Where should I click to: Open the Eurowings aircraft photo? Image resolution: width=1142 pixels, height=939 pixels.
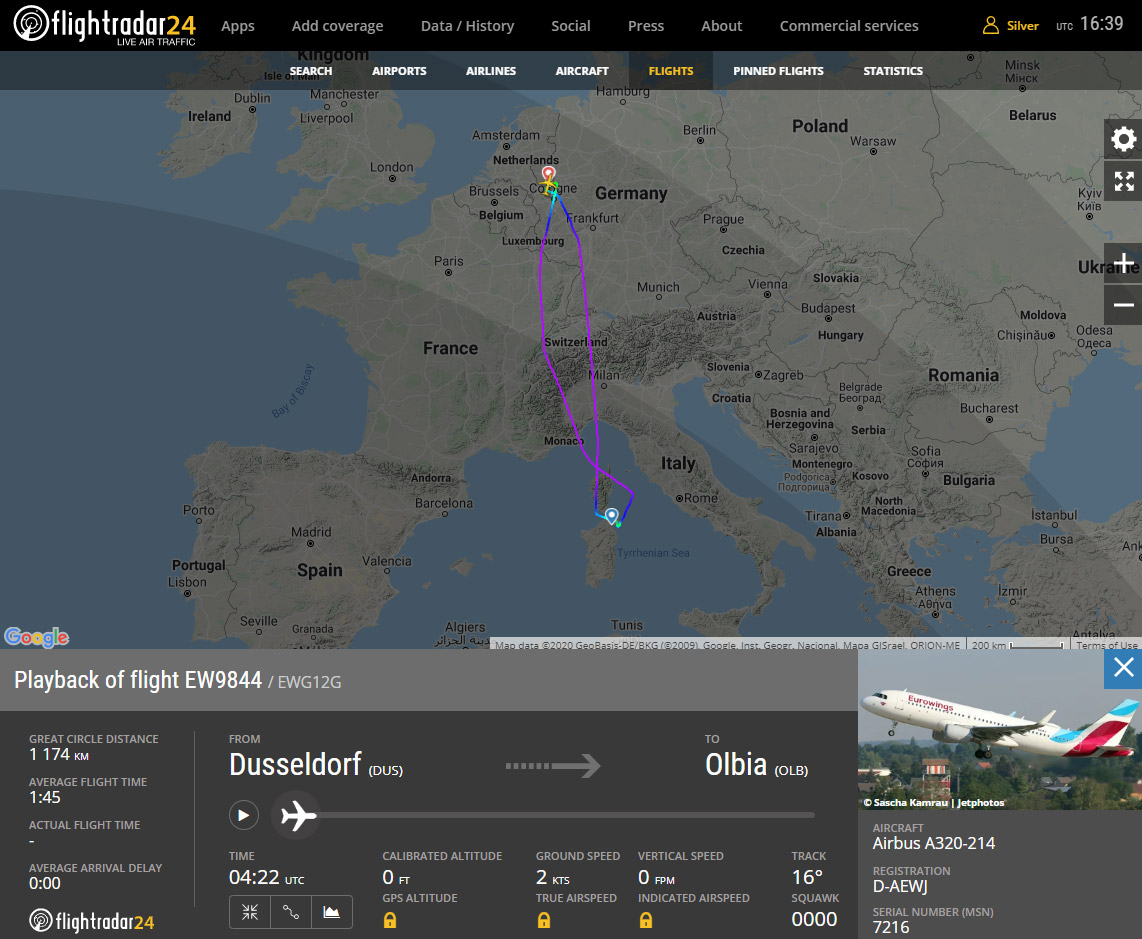[999, 729]
